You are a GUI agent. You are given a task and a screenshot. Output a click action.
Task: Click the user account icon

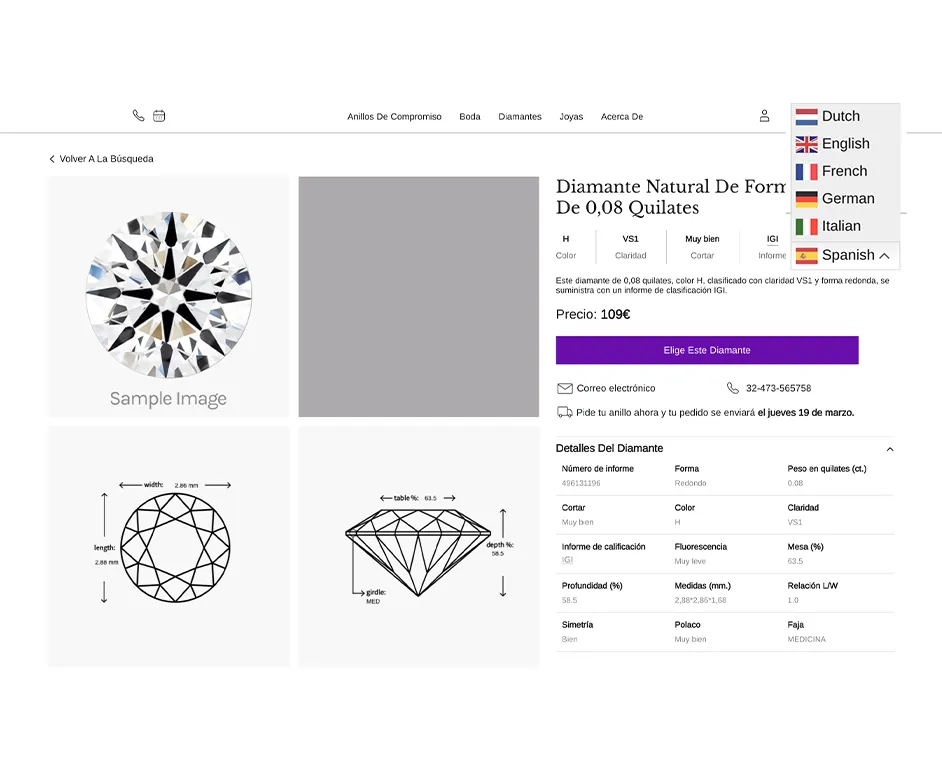(765, 115)
